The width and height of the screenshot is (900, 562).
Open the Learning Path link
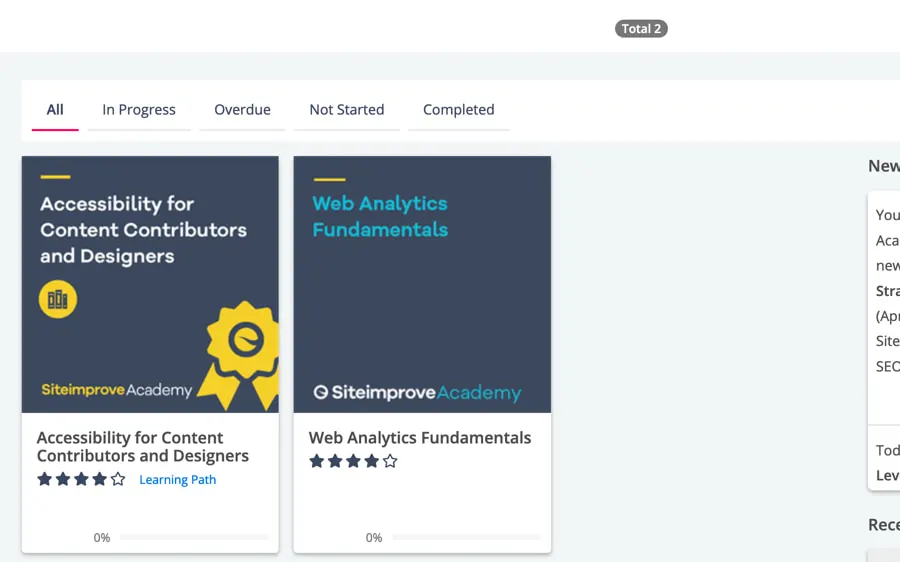[x=178, y=479]
